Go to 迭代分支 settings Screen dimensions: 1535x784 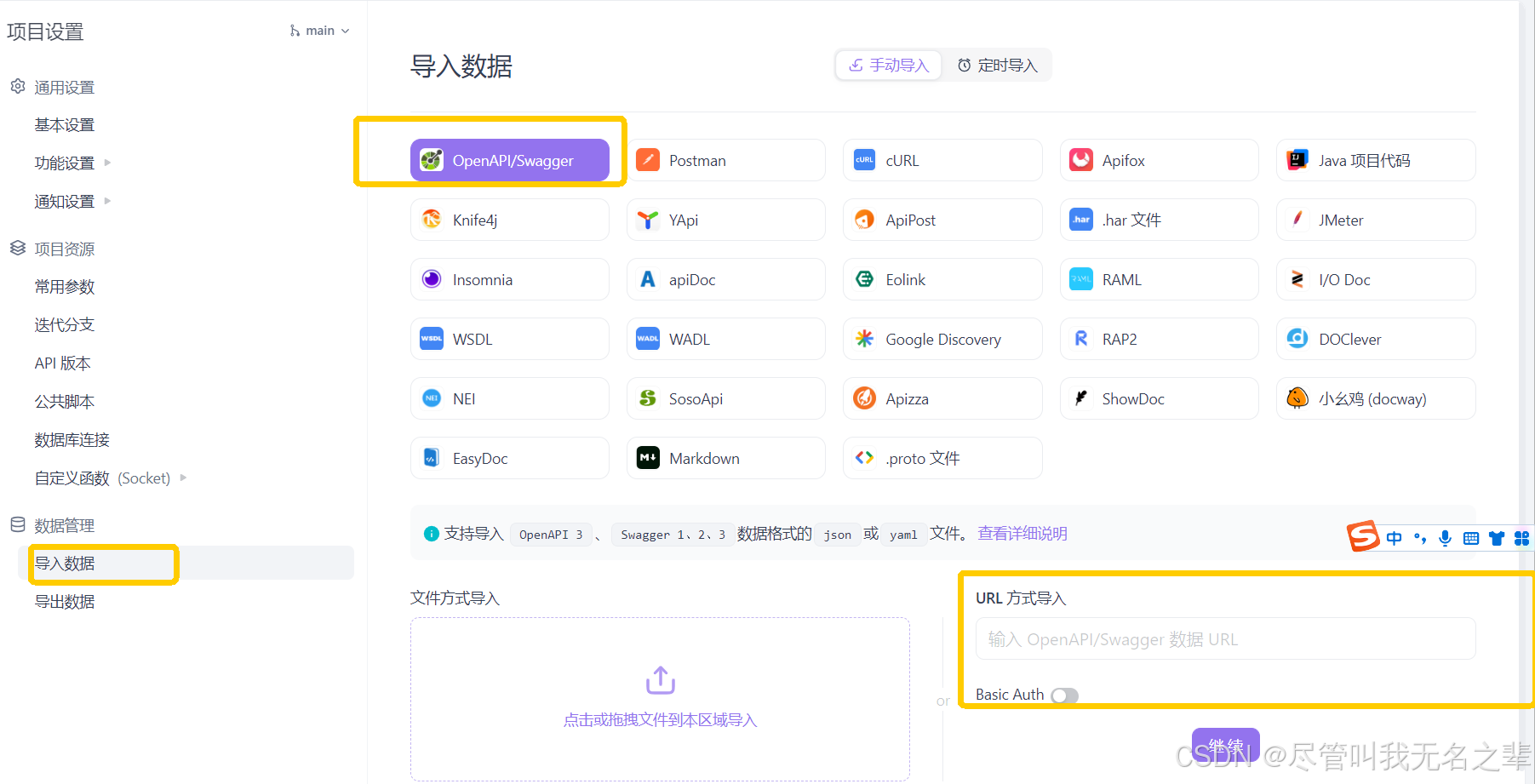[65, 325]
